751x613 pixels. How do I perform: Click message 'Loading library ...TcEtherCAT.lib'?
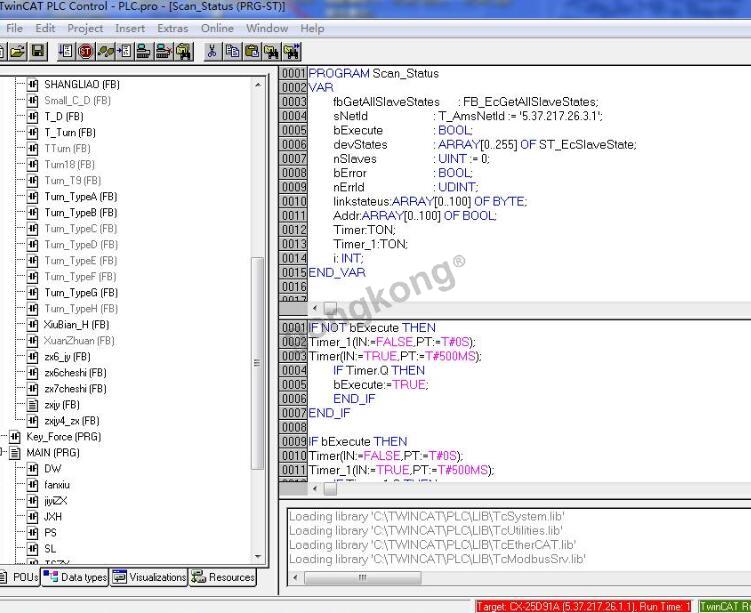click(x=432, y=545)
